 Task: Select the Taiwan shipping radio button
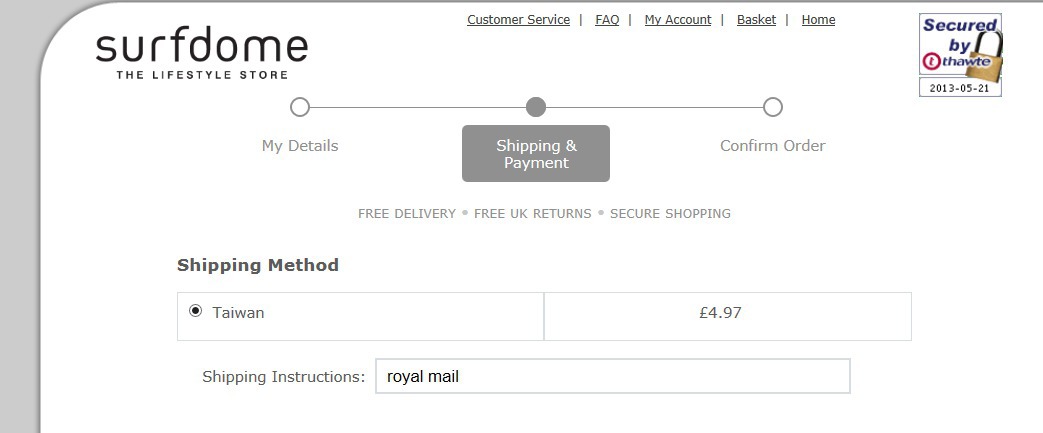[x=196, y=311]
